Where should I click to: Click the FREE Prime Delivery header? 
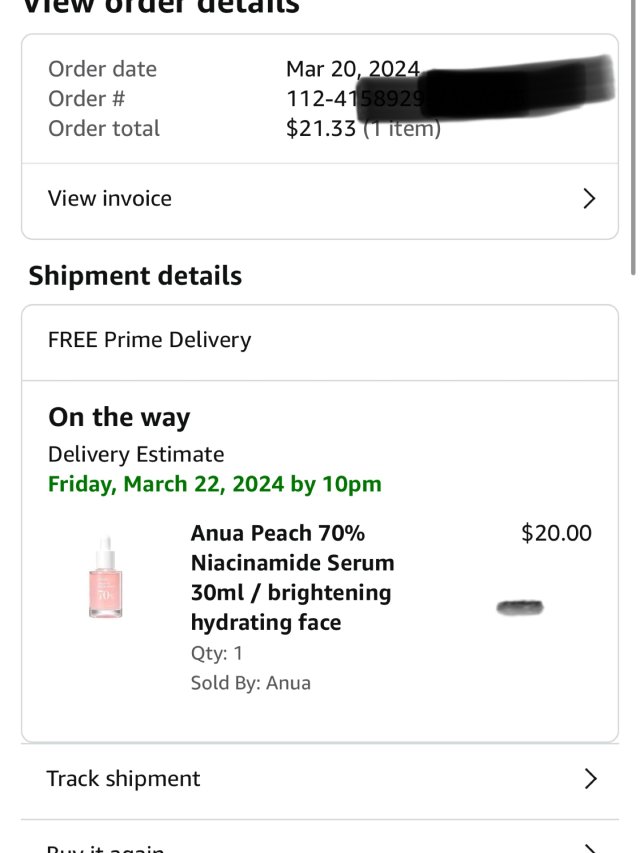(x=149, y=340)
